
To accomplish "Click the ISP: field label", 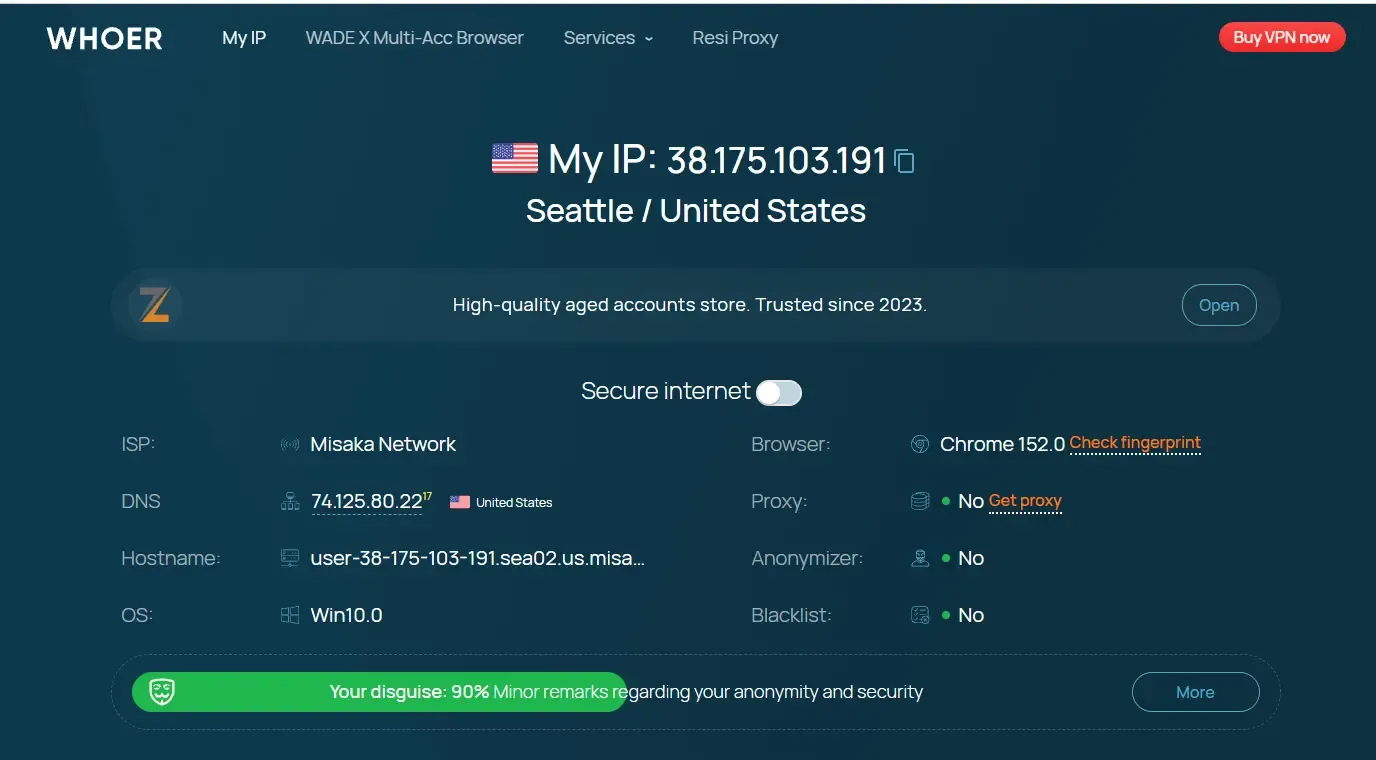I will (x=138, y=445).
